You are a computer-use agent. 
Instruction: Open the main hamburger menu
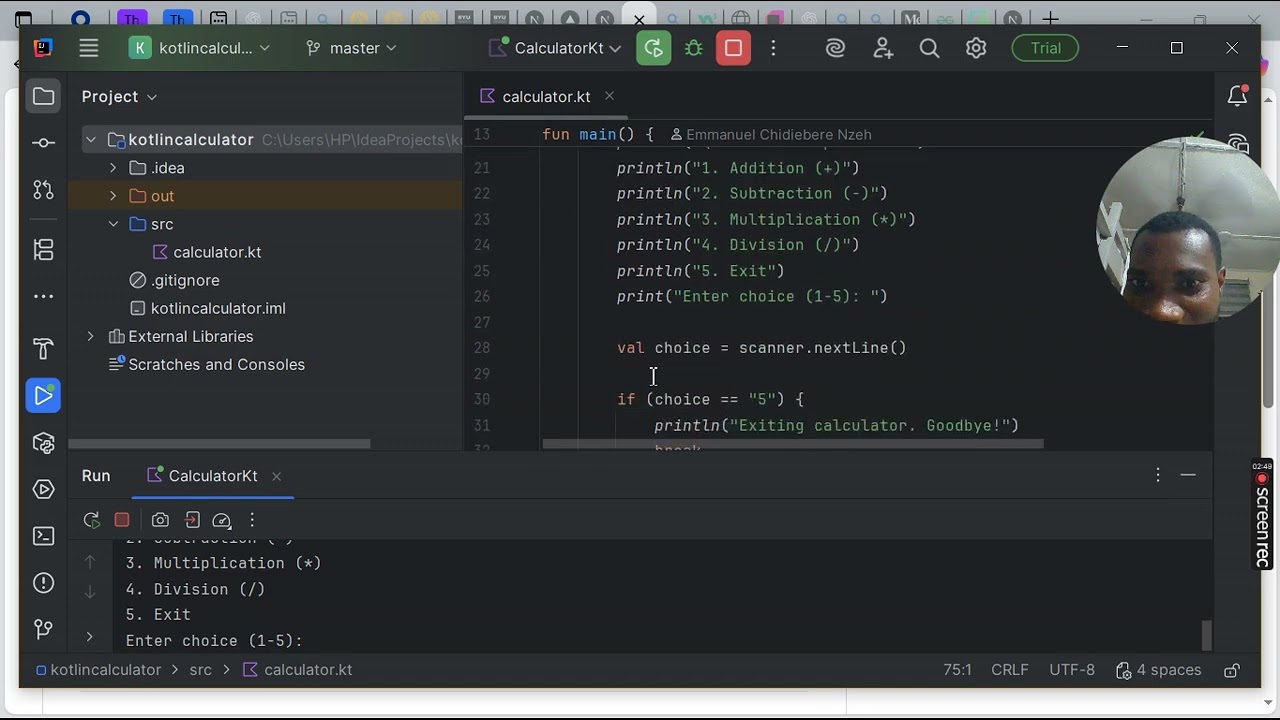[x=89, y=48]
